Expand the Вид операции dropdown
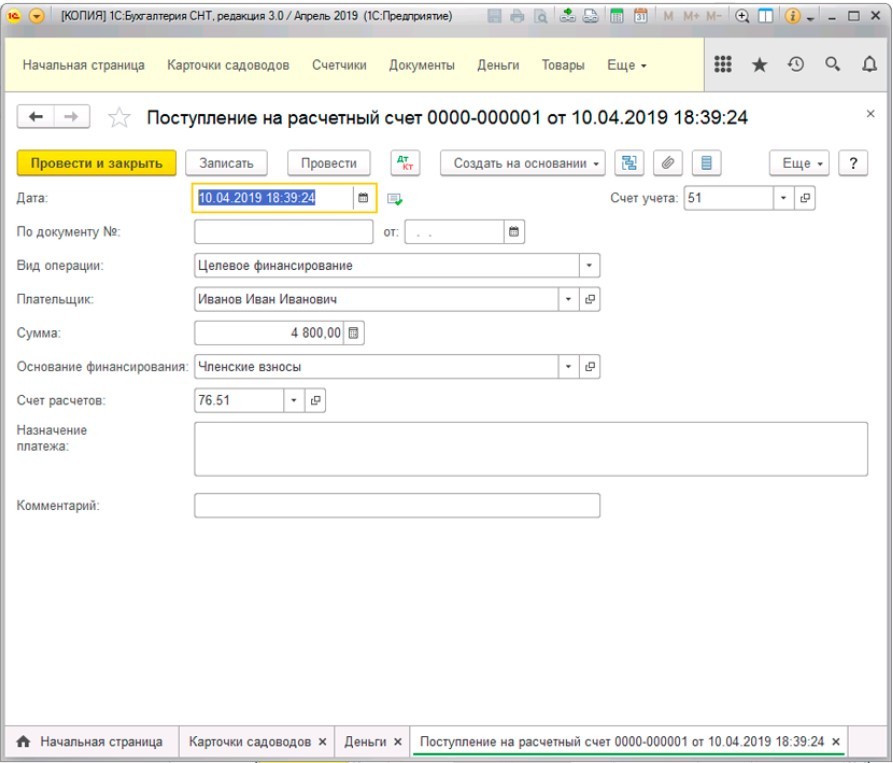Image resolution: width=893 pixels, height=763 pixels. [589, 265]
